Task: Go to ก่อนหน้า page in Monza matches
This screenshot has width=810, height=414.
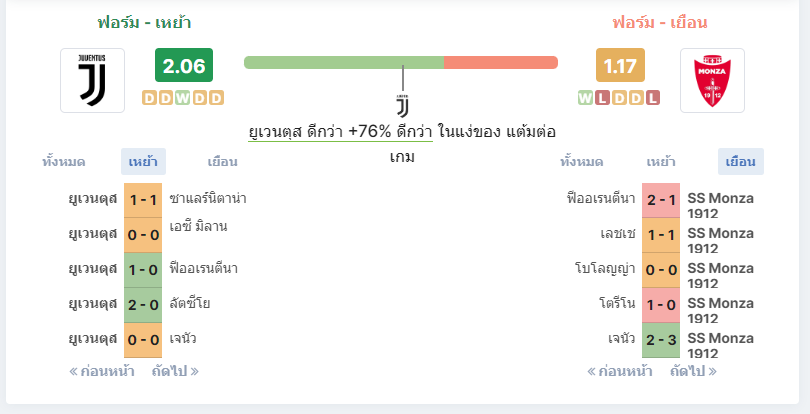Action: pyautogui.click(x=620, y=371)
